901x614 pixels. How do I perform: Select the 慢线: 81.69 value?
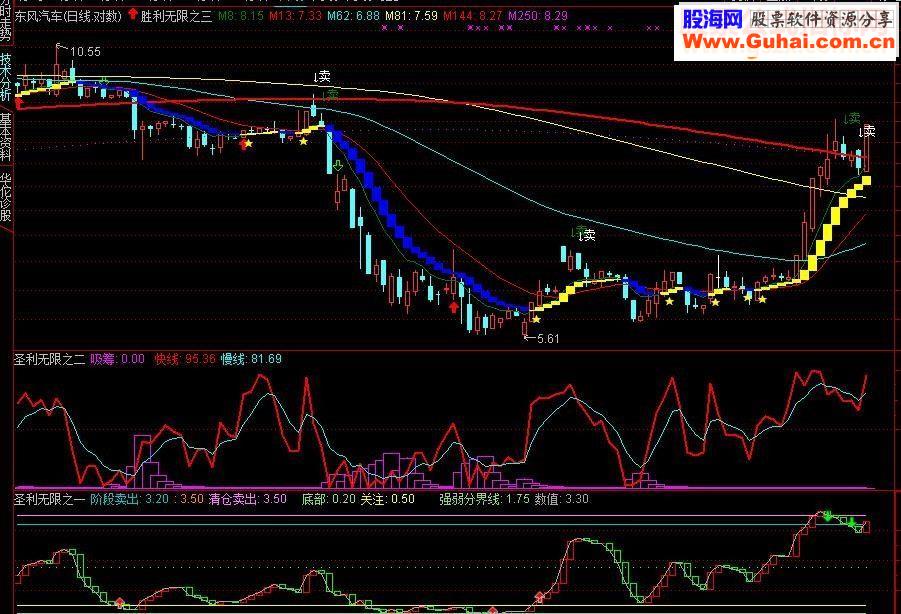[x=251, y=360]
